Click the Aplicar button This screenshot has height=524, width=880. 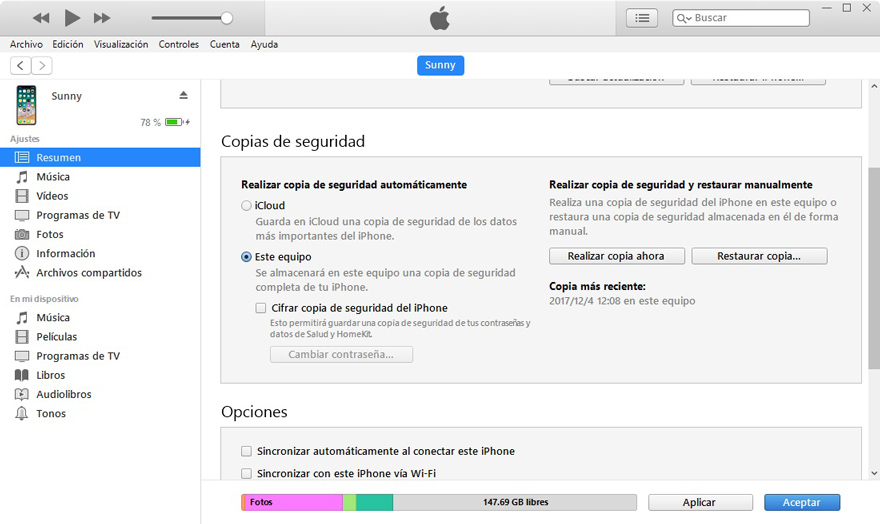click(x=699, y=503)
